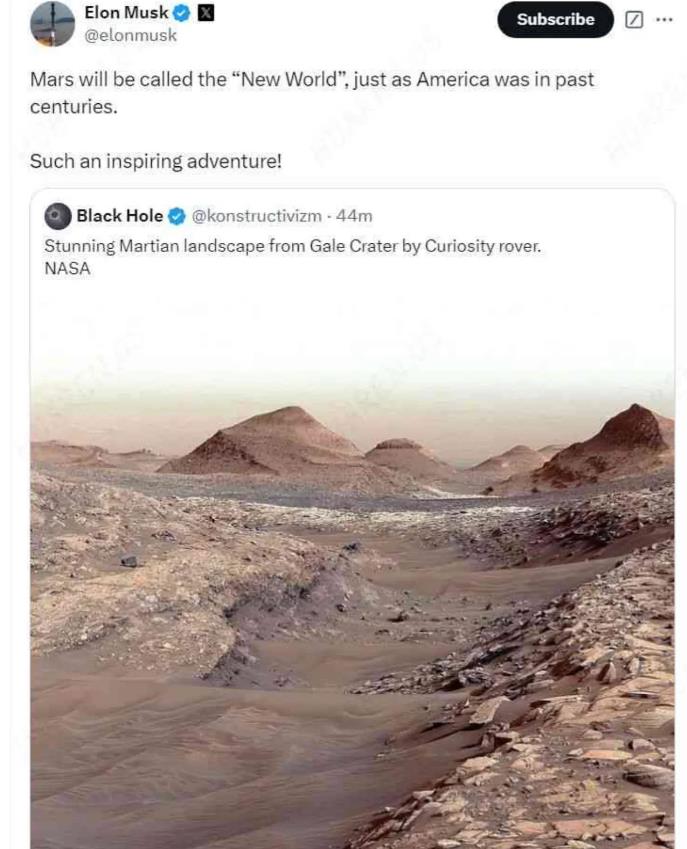687x849 pixels.
Task: Click the NASA credit line
Action: 68,268
